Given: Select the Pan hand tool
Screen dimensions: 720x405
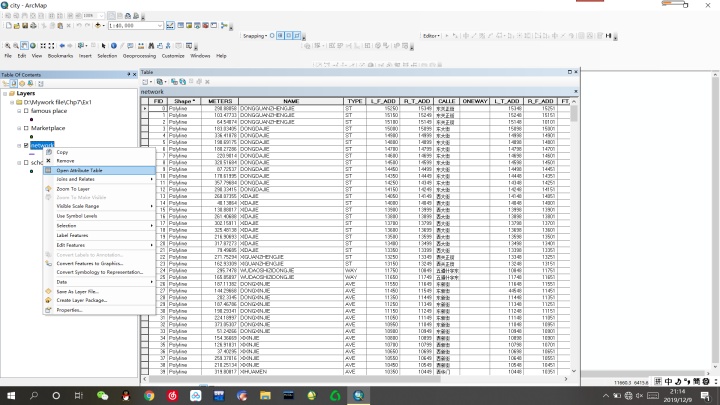Looking at the screenshot, I should point(24,46).
